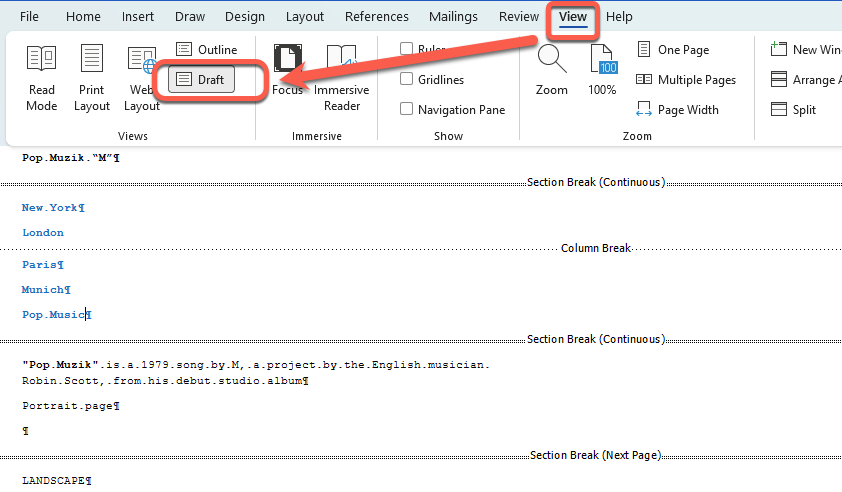
Task: Click the blue Pop Music line
Action: pos(56,315)
